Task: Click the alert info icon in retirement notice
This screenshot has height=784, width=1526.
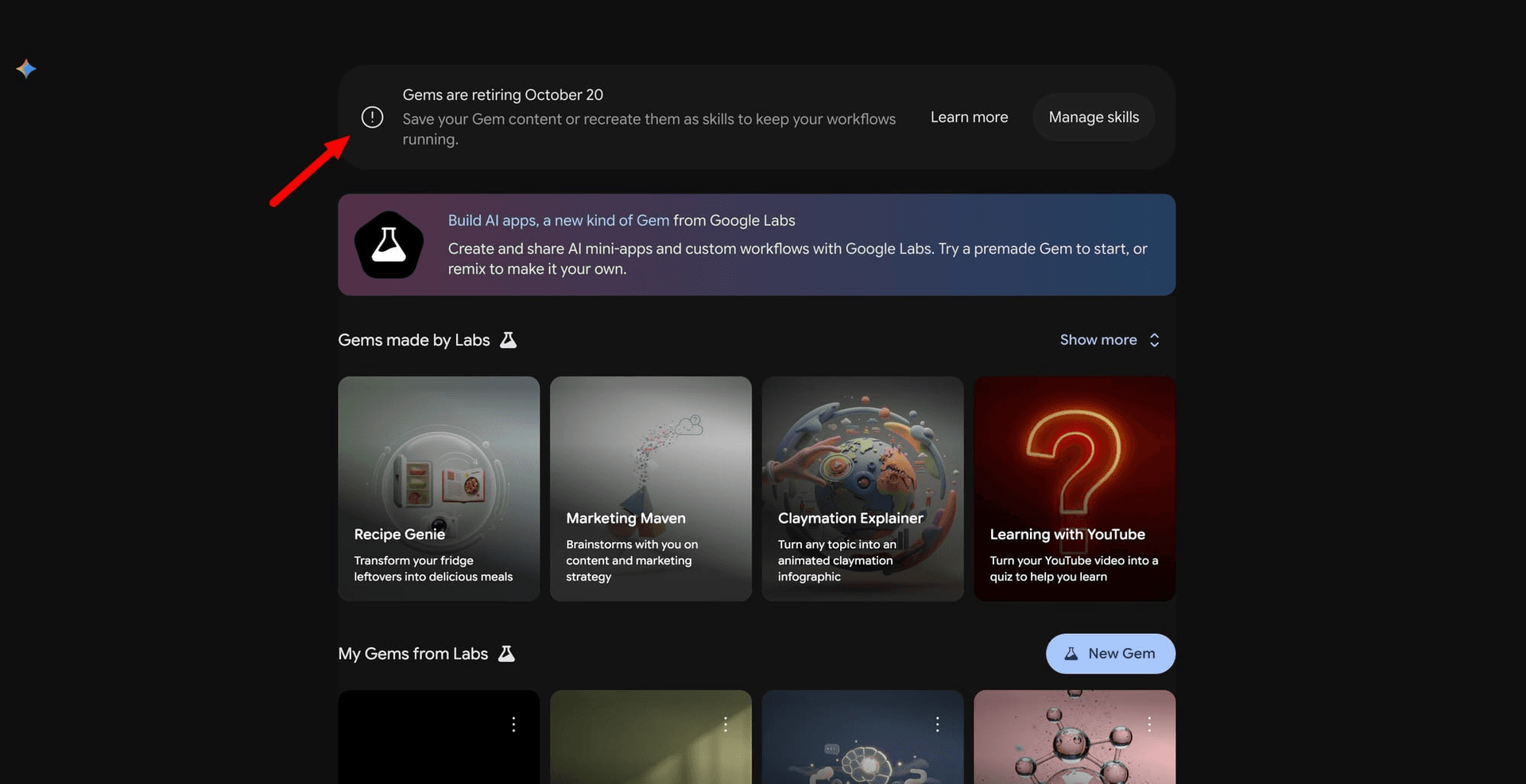Action: pyautogui.click(x=372, y=118)
